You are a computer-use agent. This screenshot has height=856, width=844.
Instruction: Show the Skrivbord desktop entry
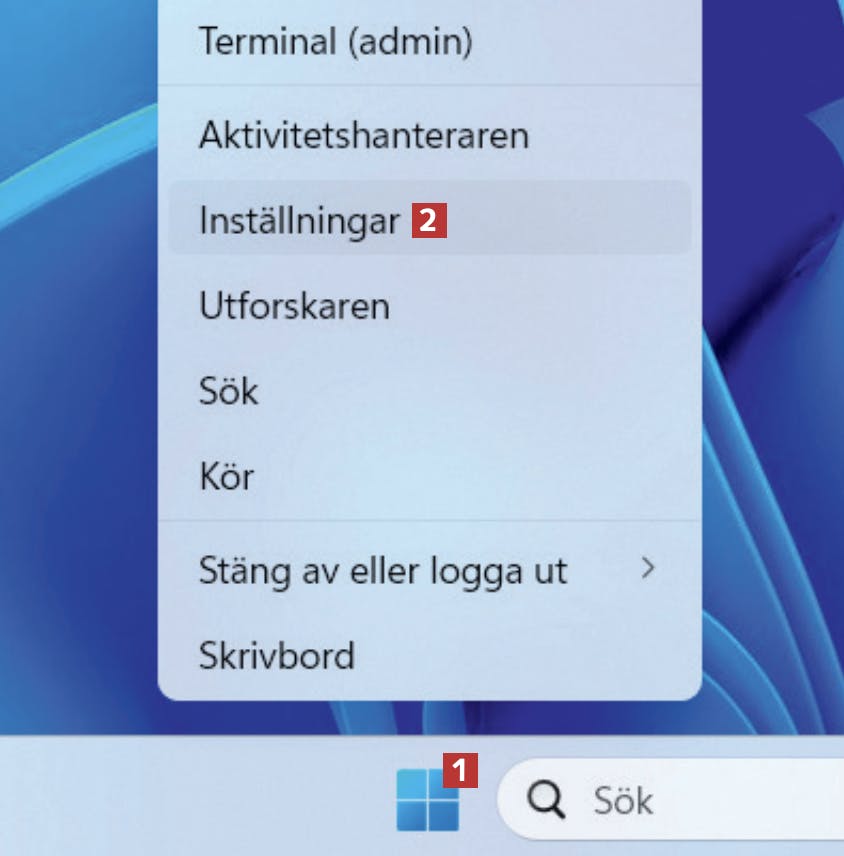click(430, 655)
